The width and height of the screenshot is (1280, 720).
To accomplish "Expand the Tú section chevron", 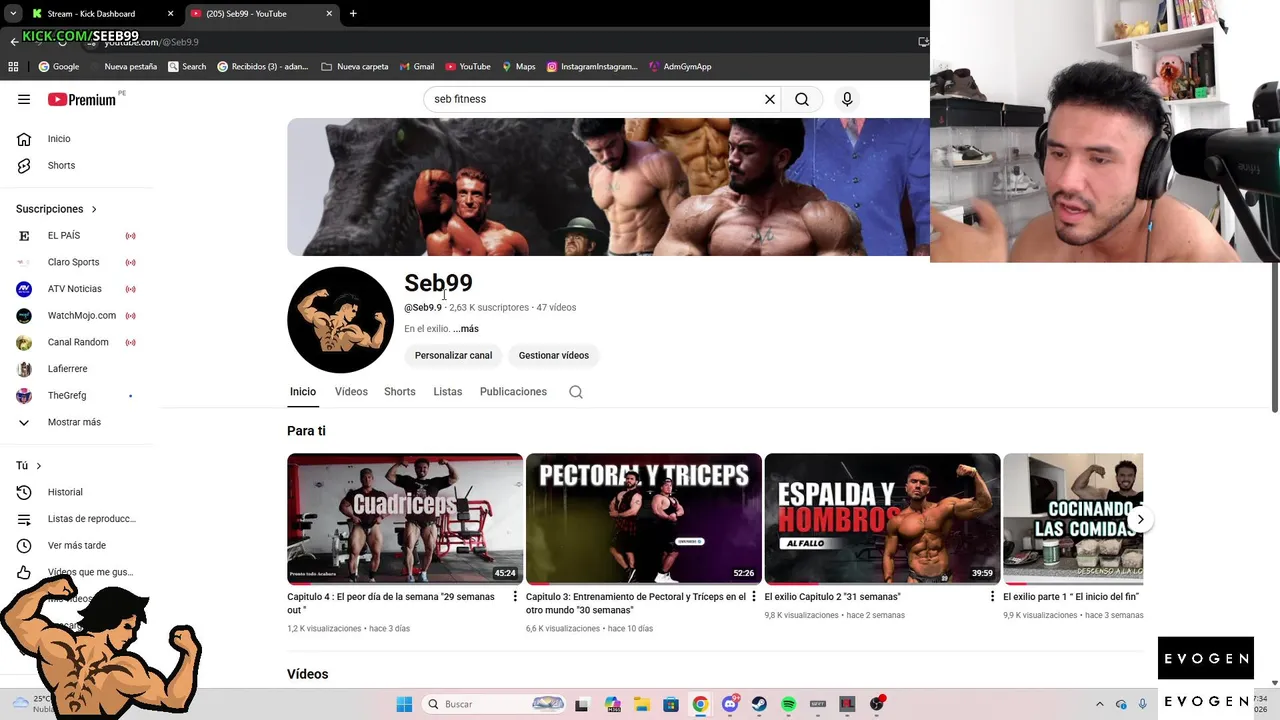I will point(39,466).
